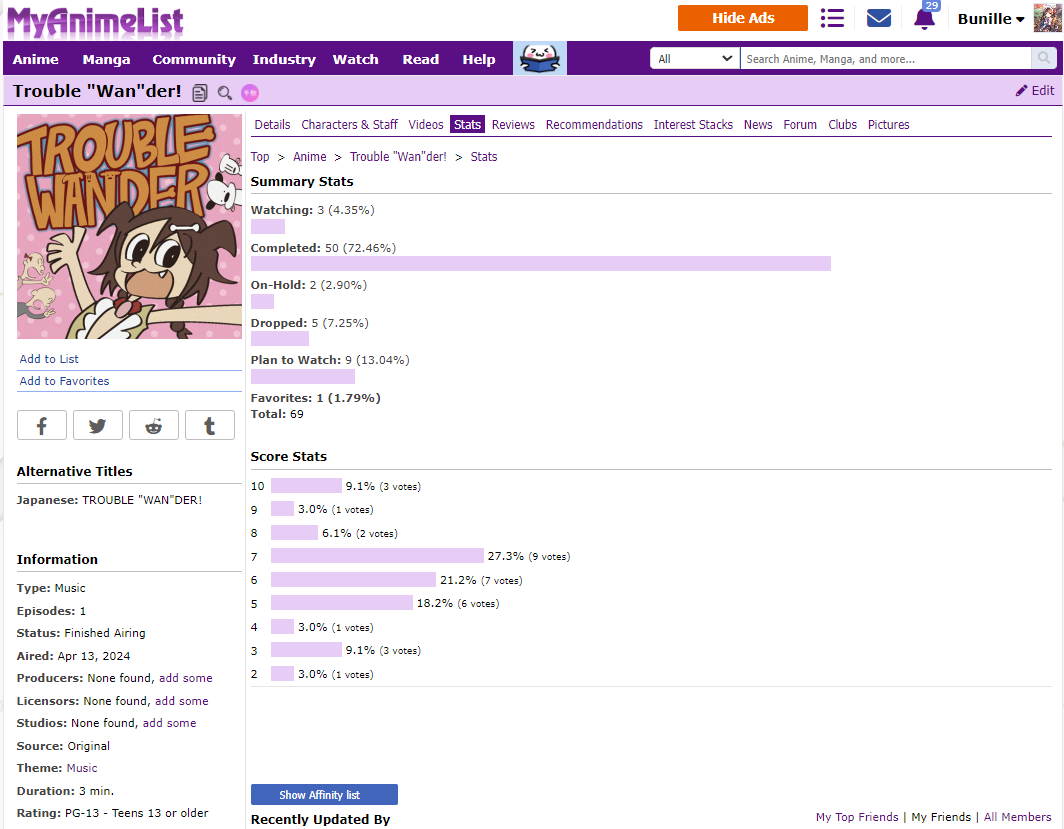
Task: Click the magnifier icon beside the title
Action: pyautogui.click(x=225, y=93)
